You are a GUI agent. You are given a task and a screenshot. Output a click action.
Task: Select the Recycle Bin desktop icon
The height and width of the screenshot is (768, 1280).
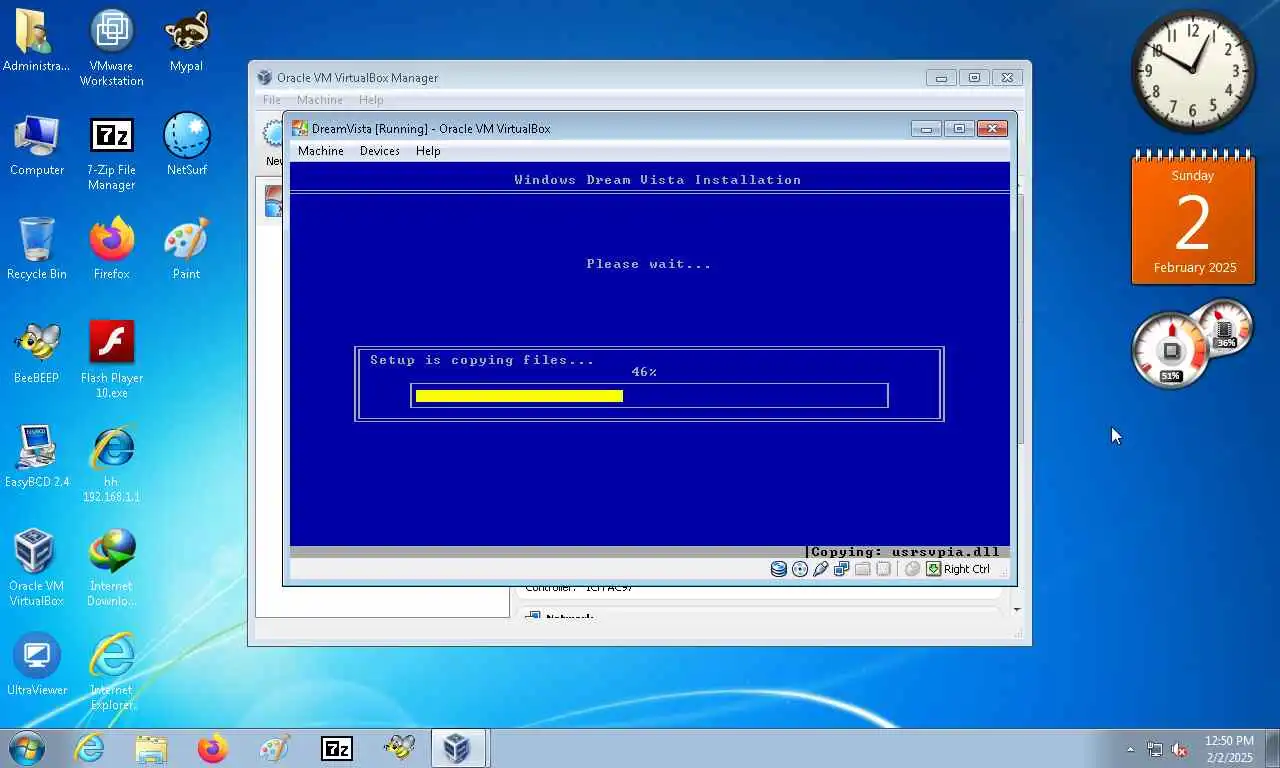(x=37, y=250)
